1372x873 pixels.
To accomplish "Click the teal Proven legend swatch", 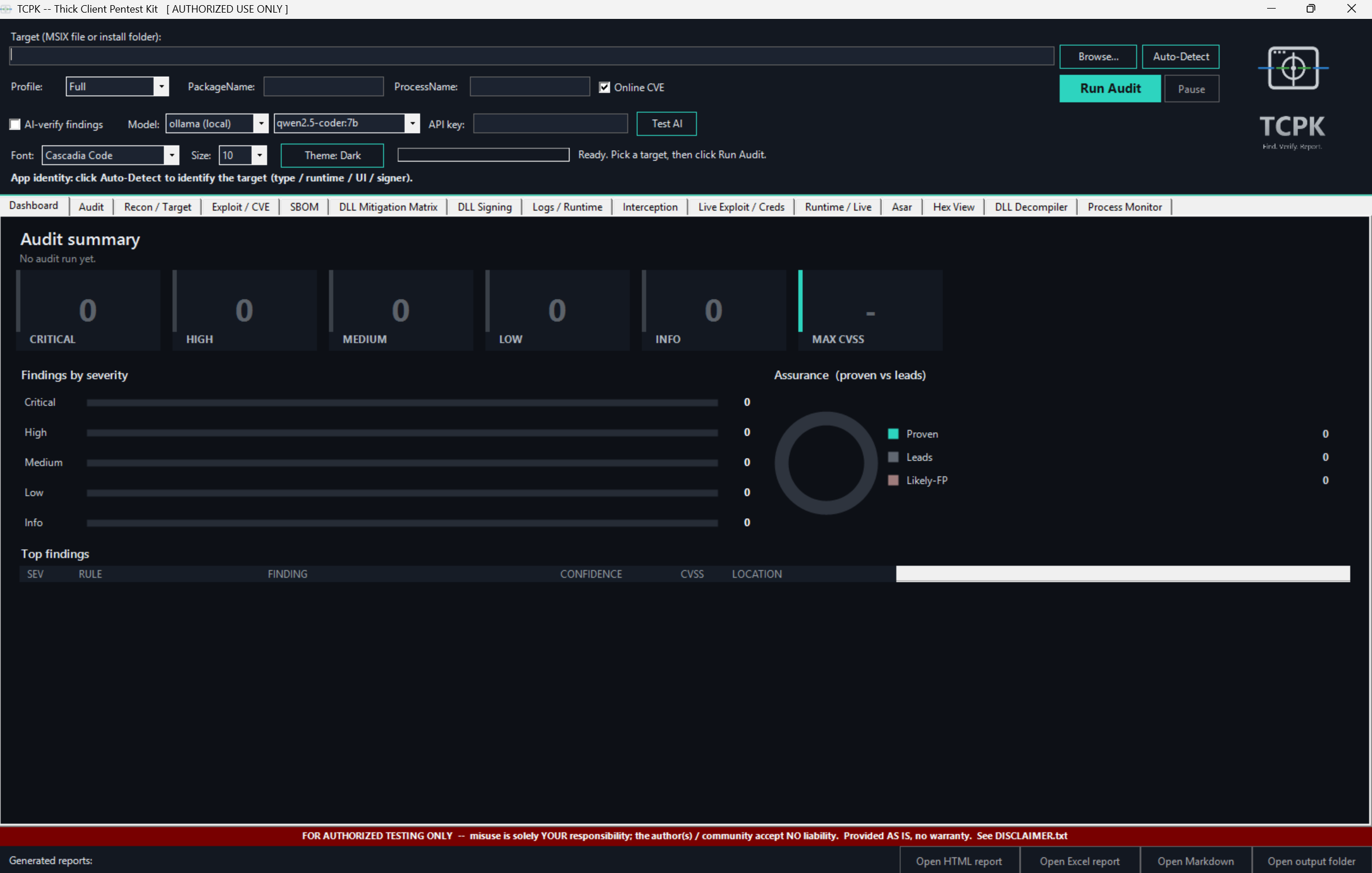I will (x=893, y=434).
